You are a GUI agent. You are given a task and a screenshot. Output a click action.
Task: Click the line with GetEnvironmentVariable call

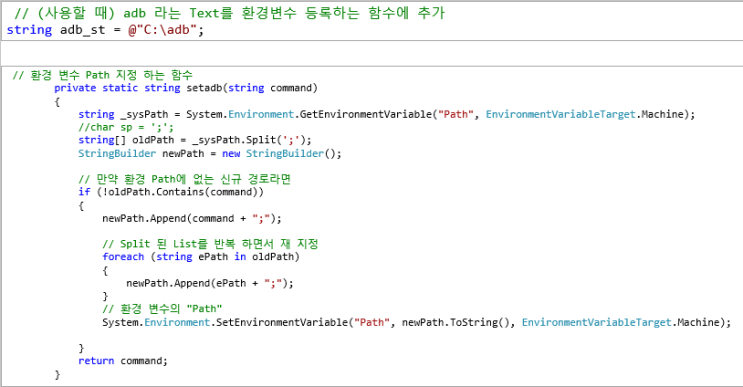387,115
